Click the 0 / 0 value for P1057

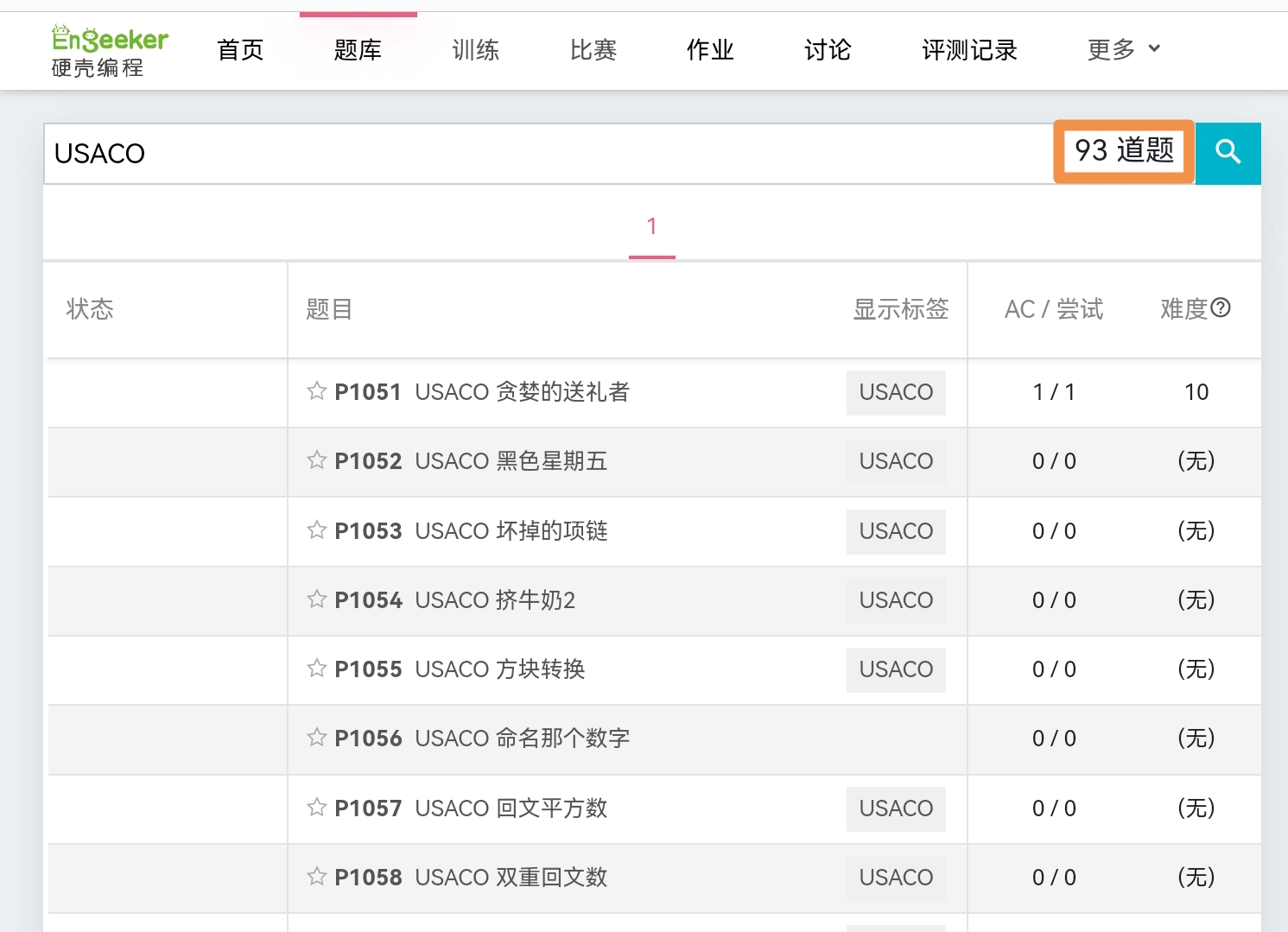tap(1054, 808)
